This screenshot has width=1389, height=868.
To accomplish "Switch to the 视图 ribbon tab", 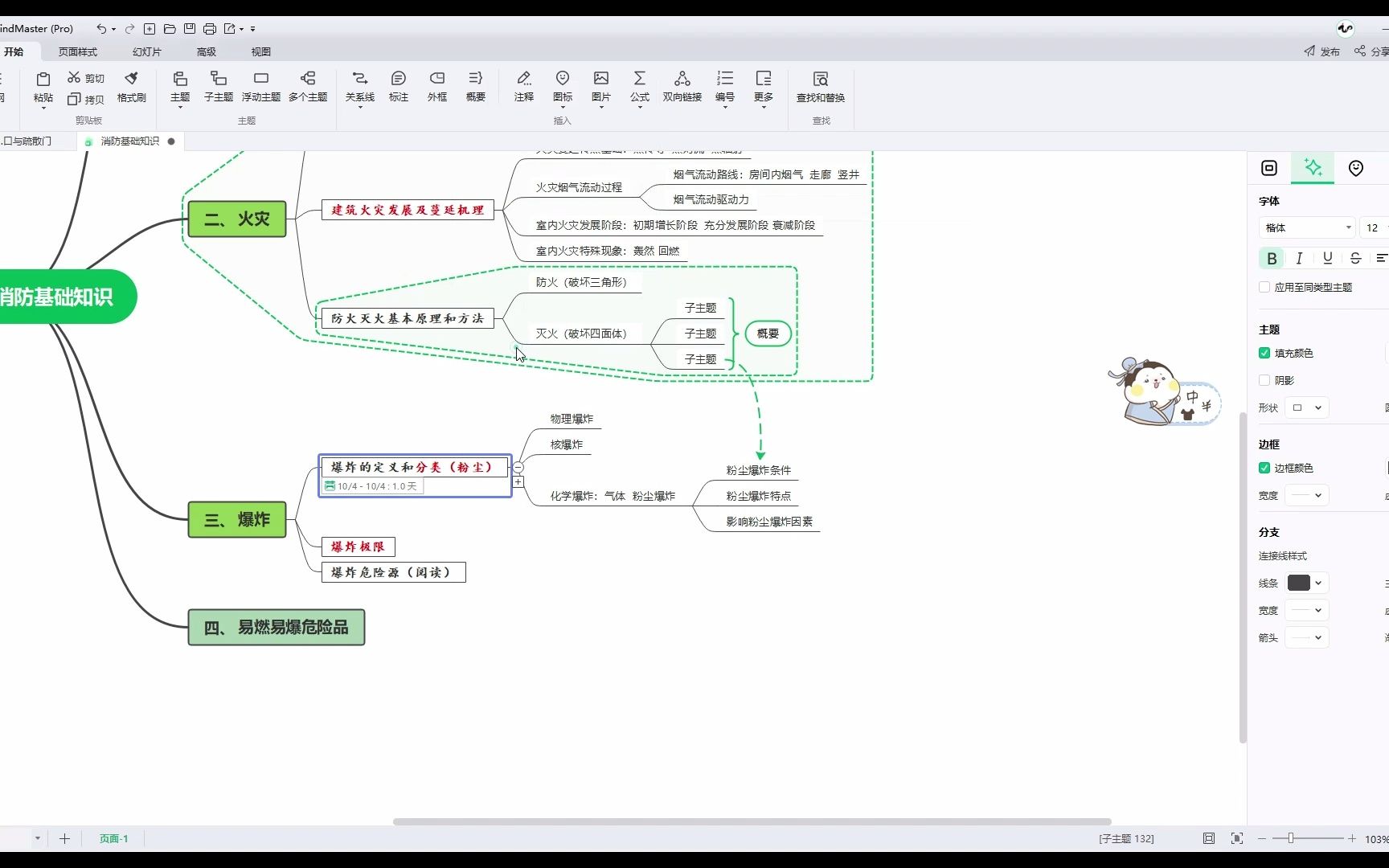I will pyautogui.click(x=261, y=51).
